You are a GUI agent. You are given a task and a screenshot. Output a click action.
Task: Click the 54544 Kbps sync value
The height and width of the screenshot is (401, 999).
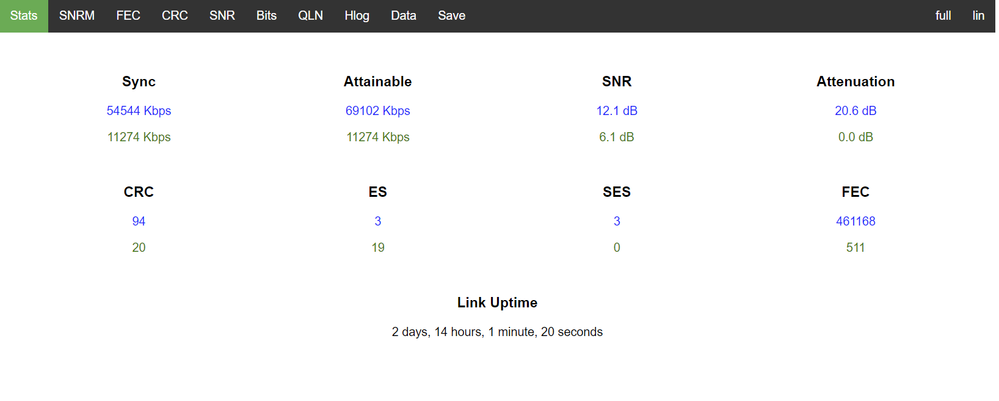[x=139, y=111]
